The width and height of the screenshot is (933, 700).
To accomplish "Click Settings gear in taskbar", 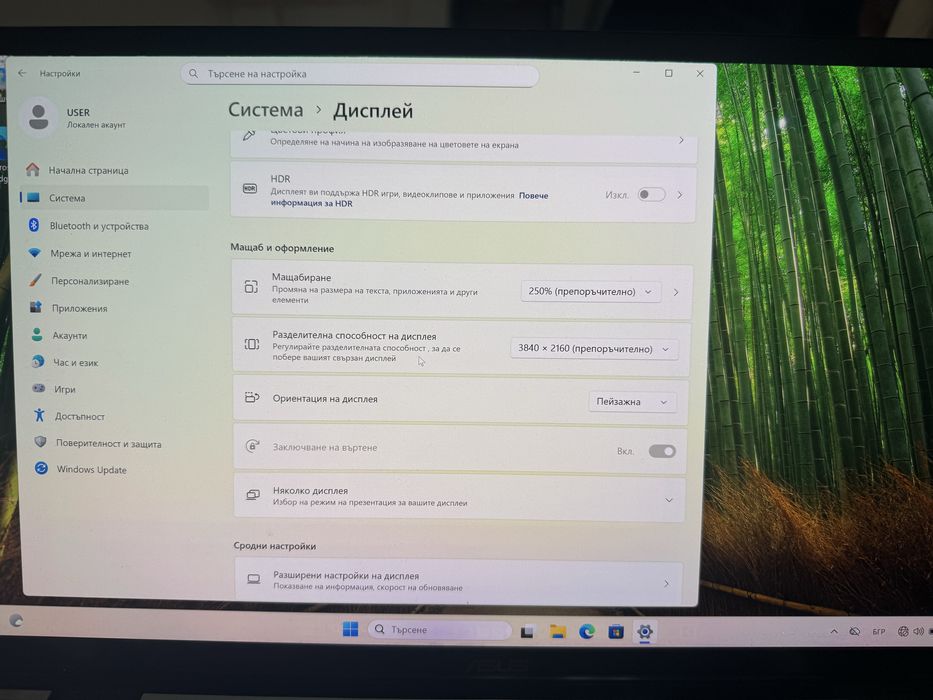I will [x=645, y=631].
